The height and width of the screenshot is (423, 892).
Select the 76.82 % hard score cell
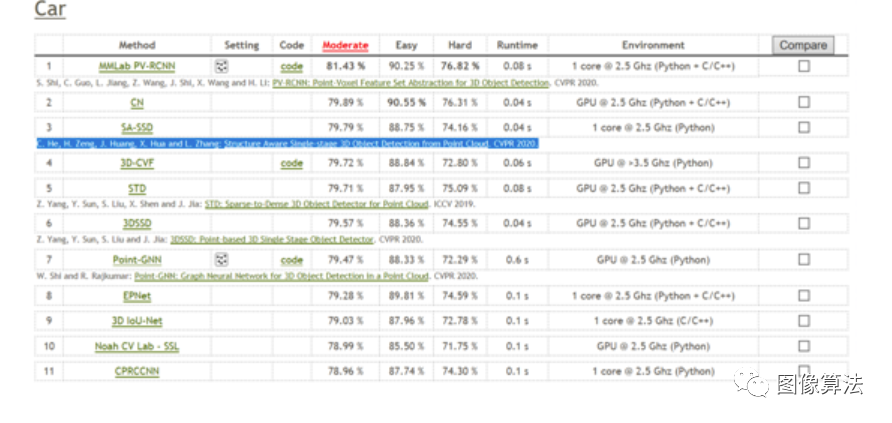click(460, 66)
